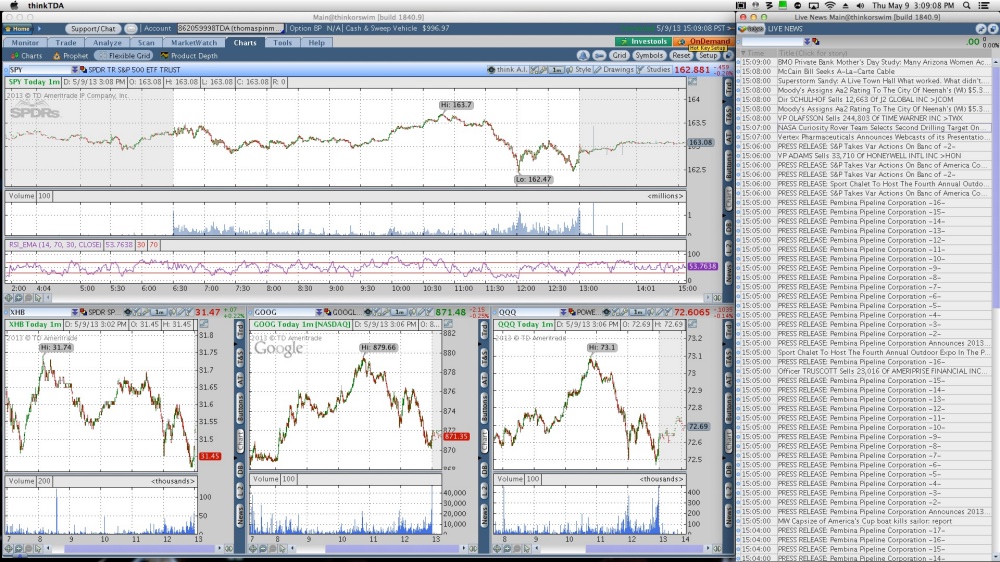Viewport: 1000px width, 562px height.
Task: Open the SPY symbol dropdown arrow
Action: point(75,70)
